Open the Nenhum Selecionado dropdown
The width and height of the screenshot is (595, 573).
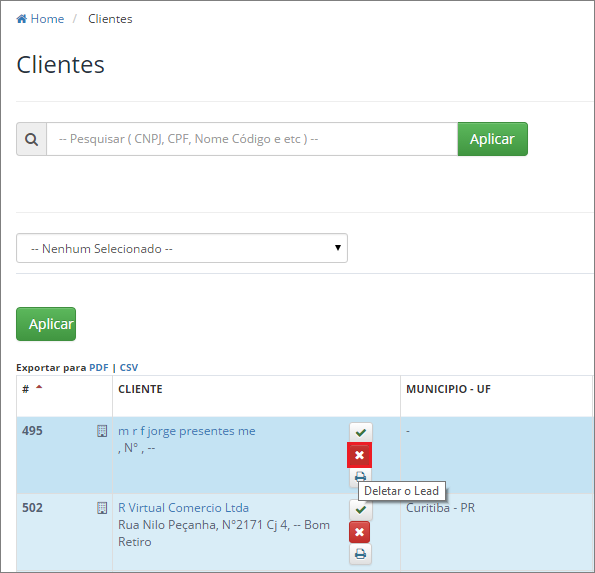tap(182, 248)
